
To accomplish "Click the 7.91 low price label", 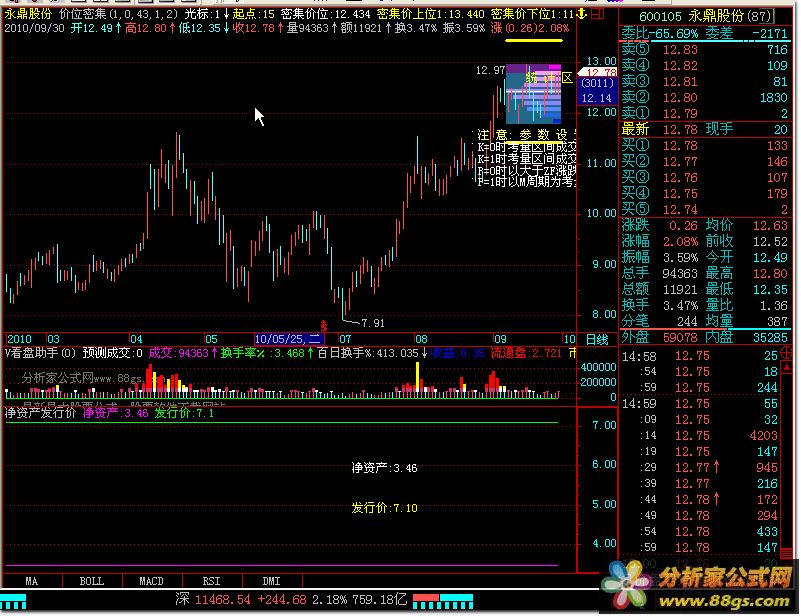I will pos(373,323).
